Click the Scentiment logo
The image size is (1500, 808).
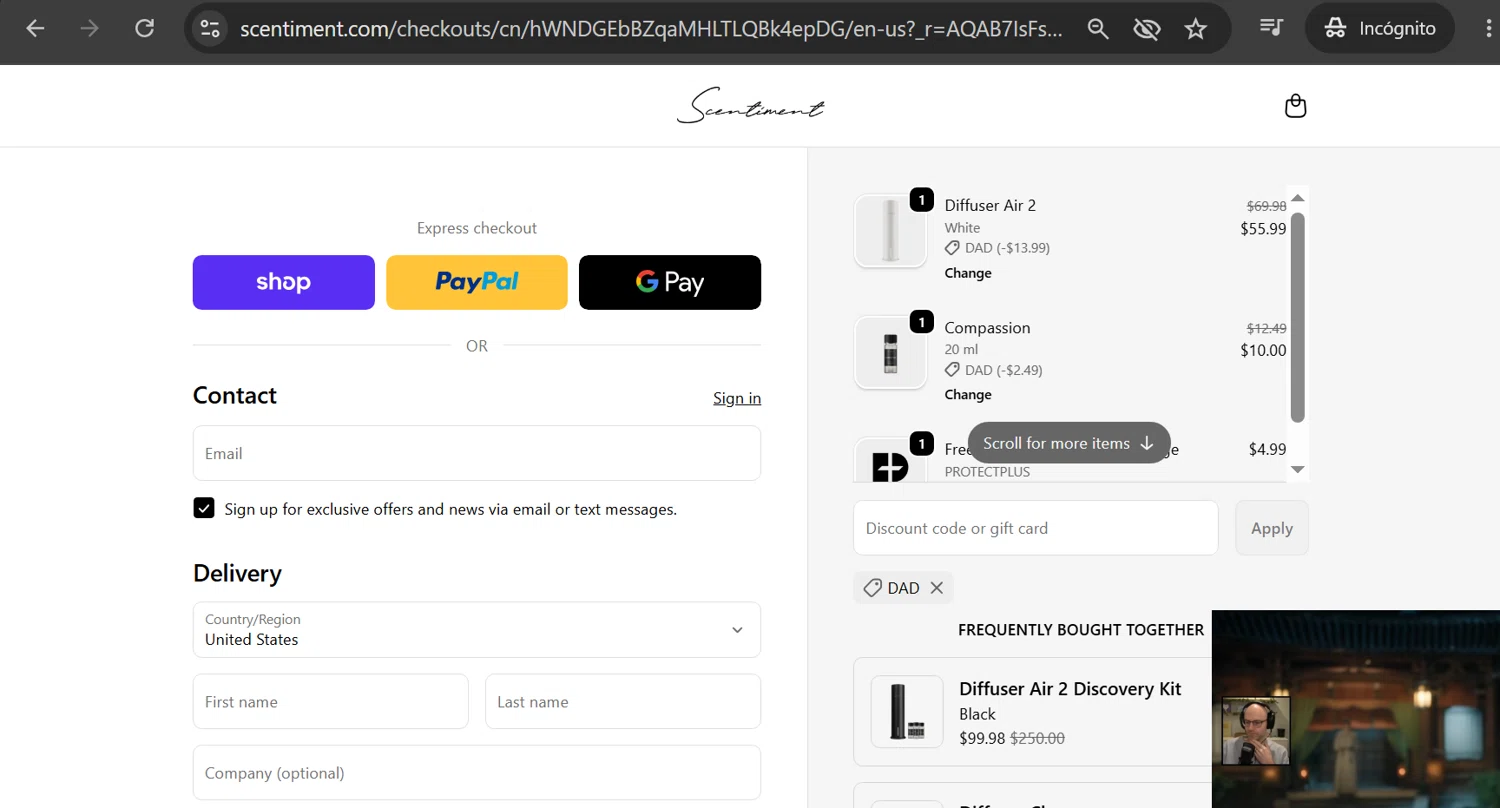(x=750, y=106)
